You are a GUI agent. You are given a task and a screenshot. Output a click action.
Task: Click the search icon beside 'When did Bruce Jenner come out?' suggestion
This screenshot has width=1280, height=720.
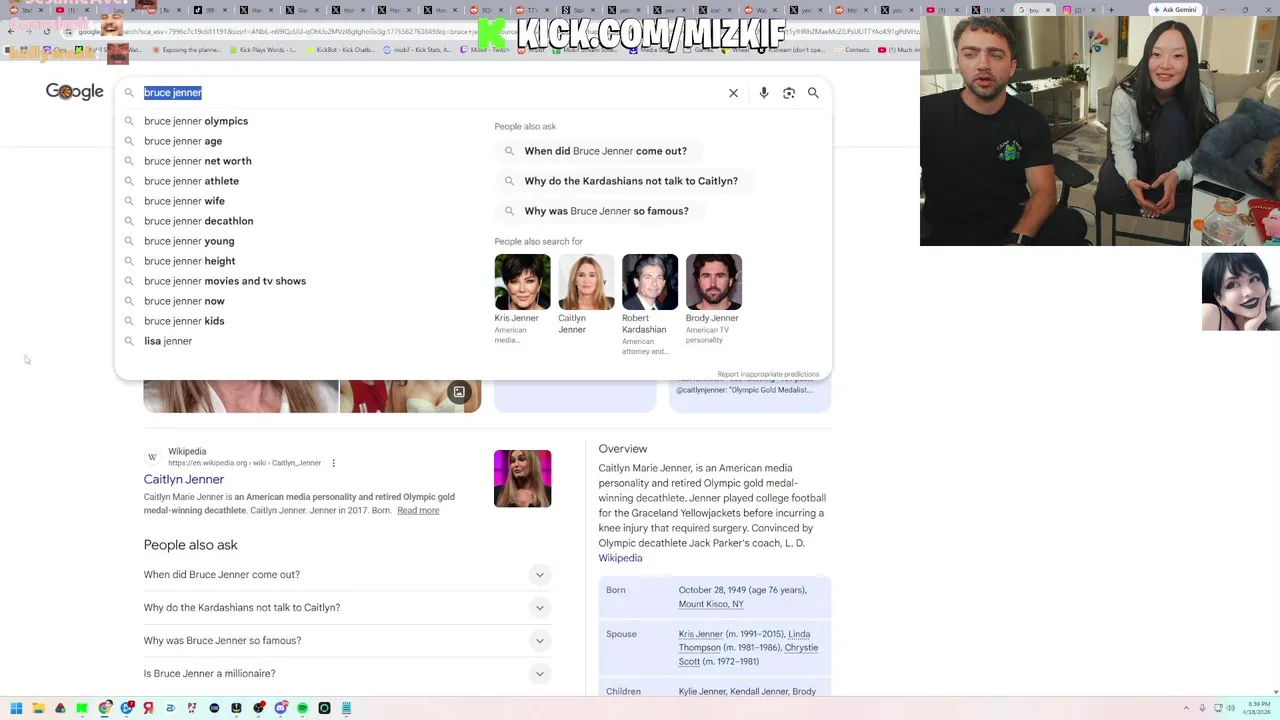pyautogui.click(x=509, y=151)
